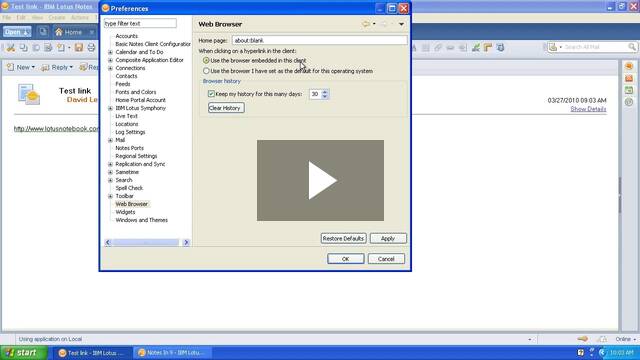Open the Sametime contacts sidebar icon
Image resolution: width=640 pixels, height=360 pixels.
point(629,67)
